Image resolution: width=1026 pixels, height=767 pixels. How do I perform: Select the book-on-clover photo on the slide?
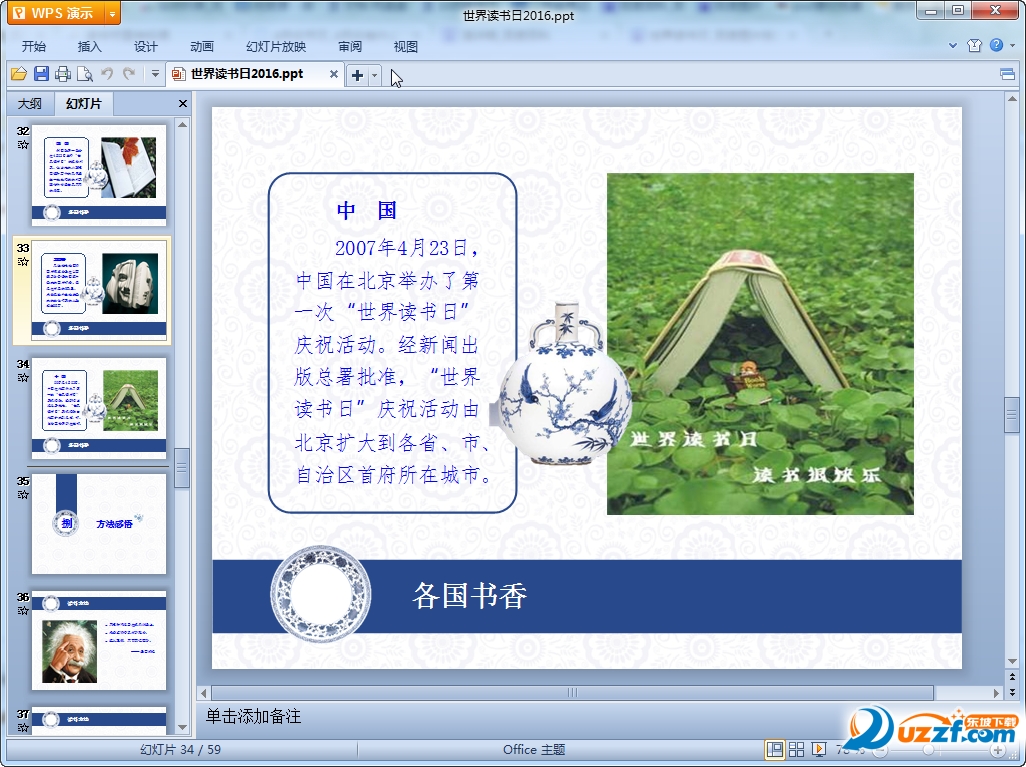click(x=760, y=344)
